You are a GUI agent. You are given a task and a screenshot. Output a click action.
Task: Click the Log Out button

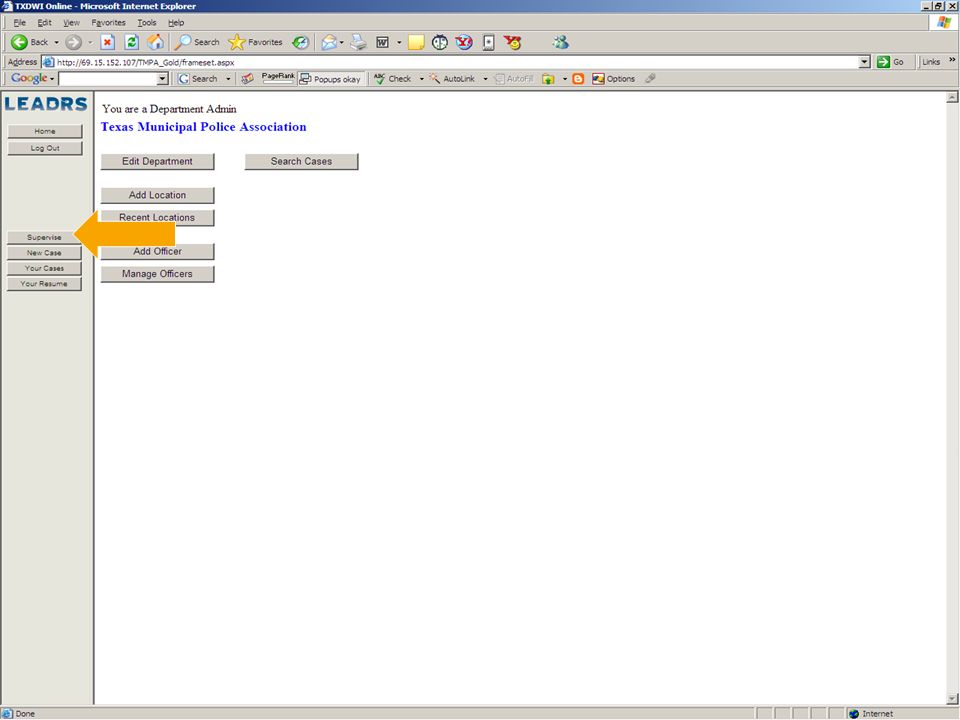point(45,148)
